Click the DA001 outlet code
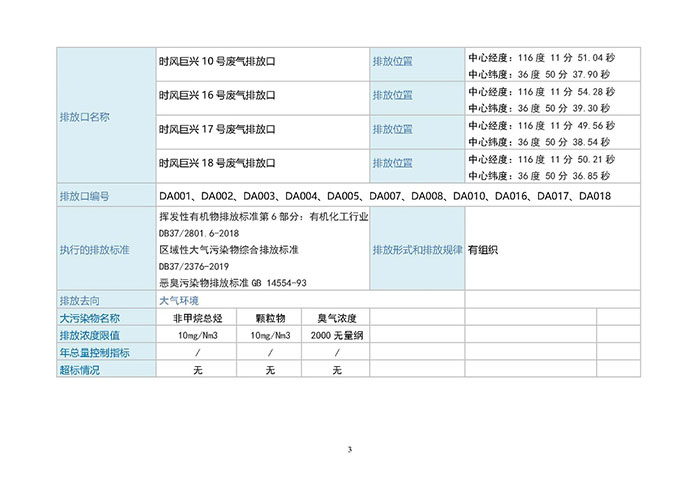Image resolution: width=700 pixels, height=495 pixels. click(175, 196)
